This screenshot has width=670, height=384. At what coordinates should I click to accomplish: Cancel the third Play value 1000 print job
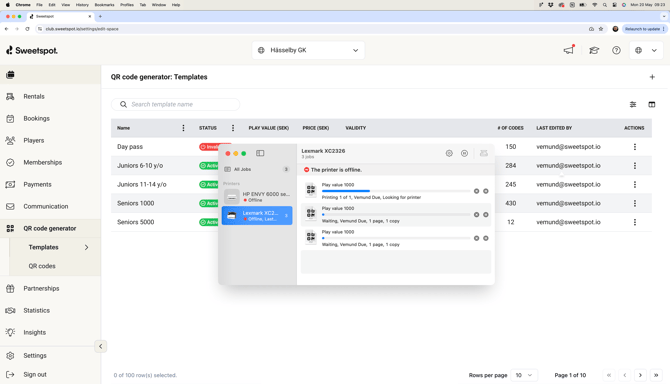click(476, 238)
